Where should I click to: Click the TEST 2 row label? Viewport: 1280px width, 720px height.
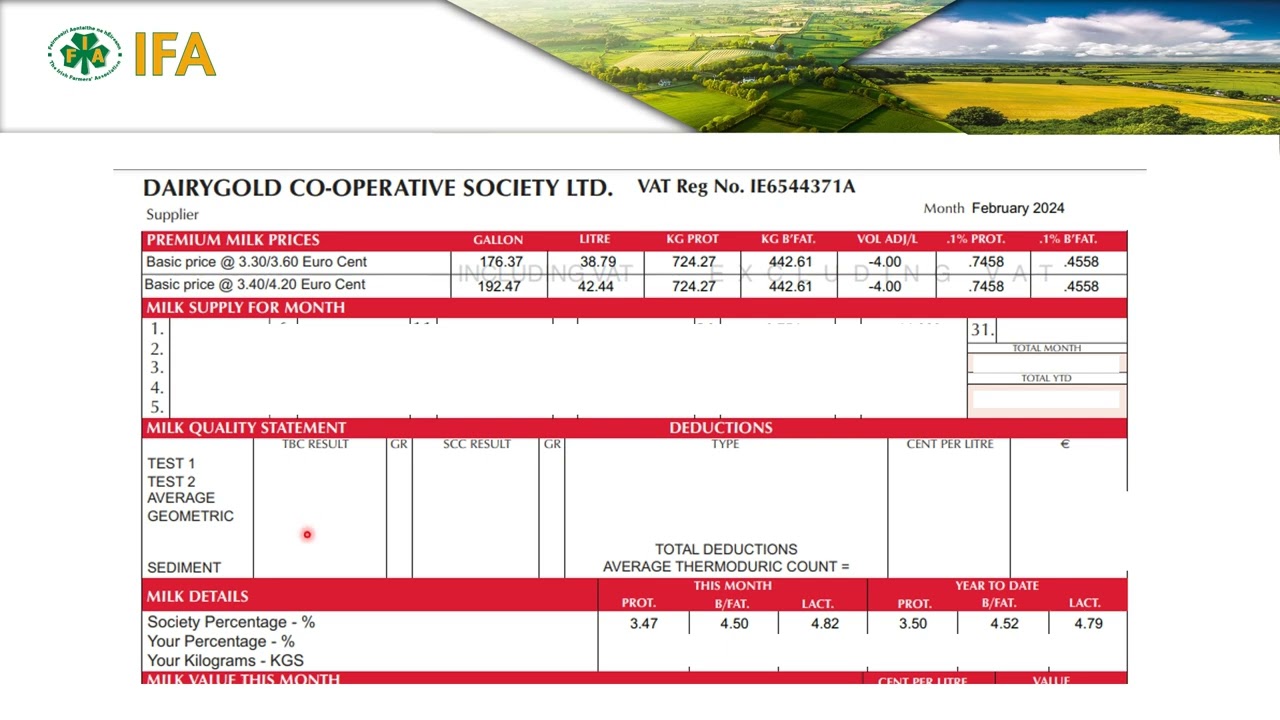tap(171, 482)
